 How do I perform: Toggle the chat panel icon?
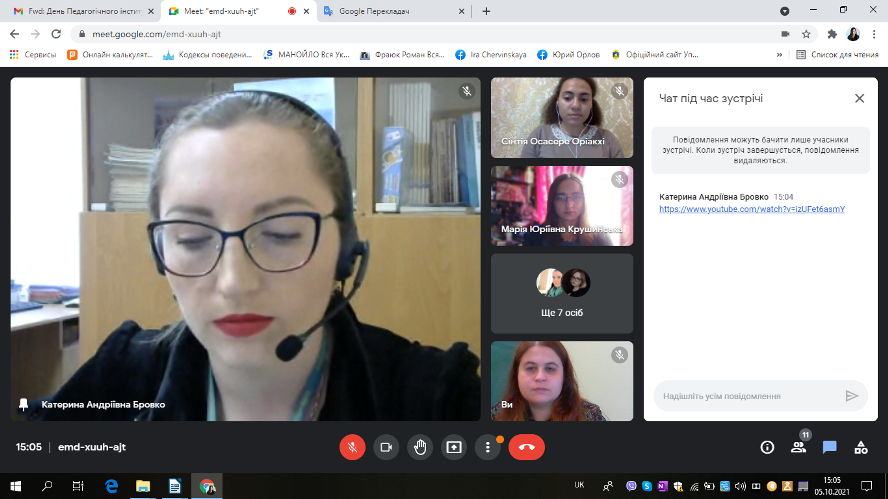pos(830,447)
